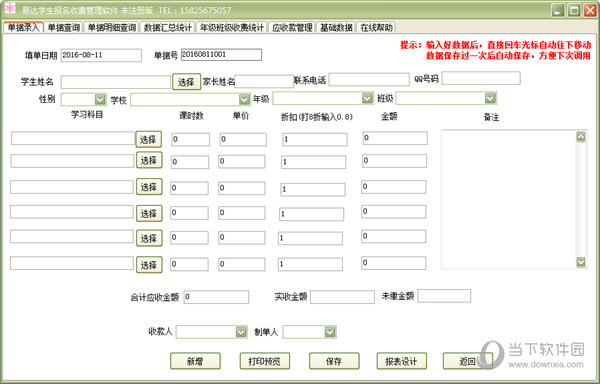Click 选择 button in sixth subject row
The image size is (600, 384).
pos(149,264)
